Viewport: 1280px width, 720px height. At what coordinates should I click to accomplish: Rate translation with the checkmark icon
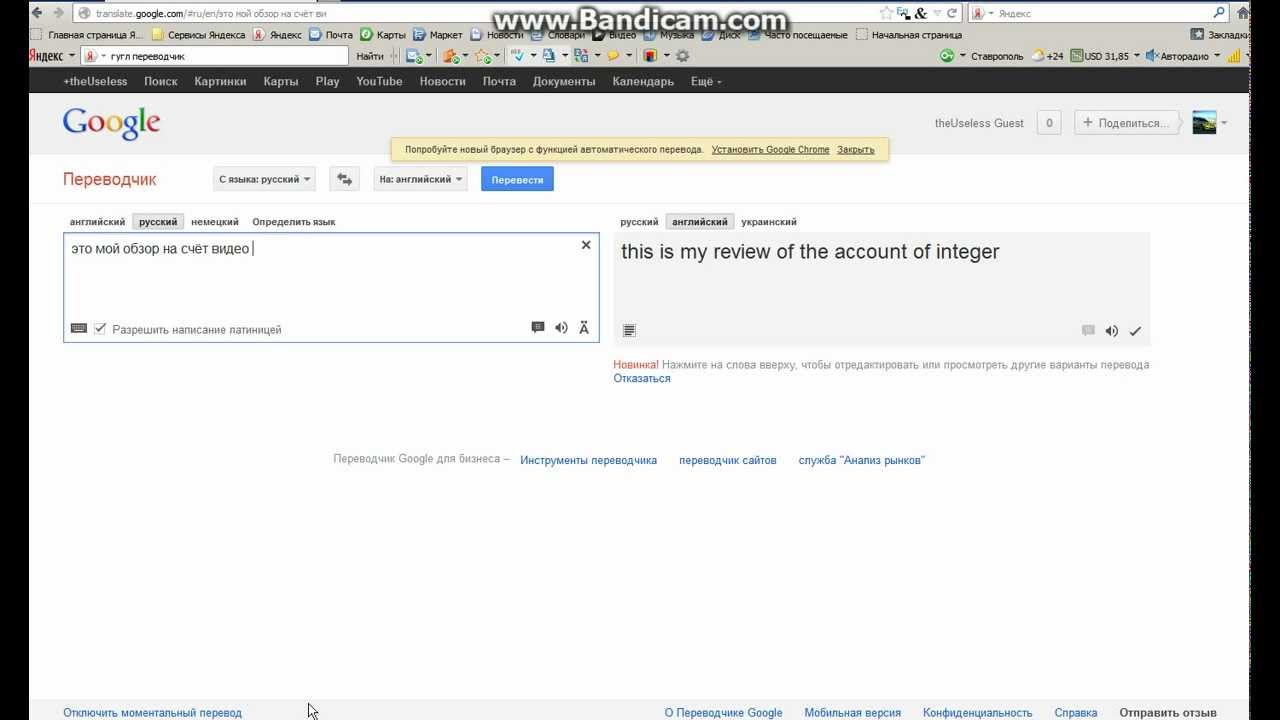[x=1135, y=331]
